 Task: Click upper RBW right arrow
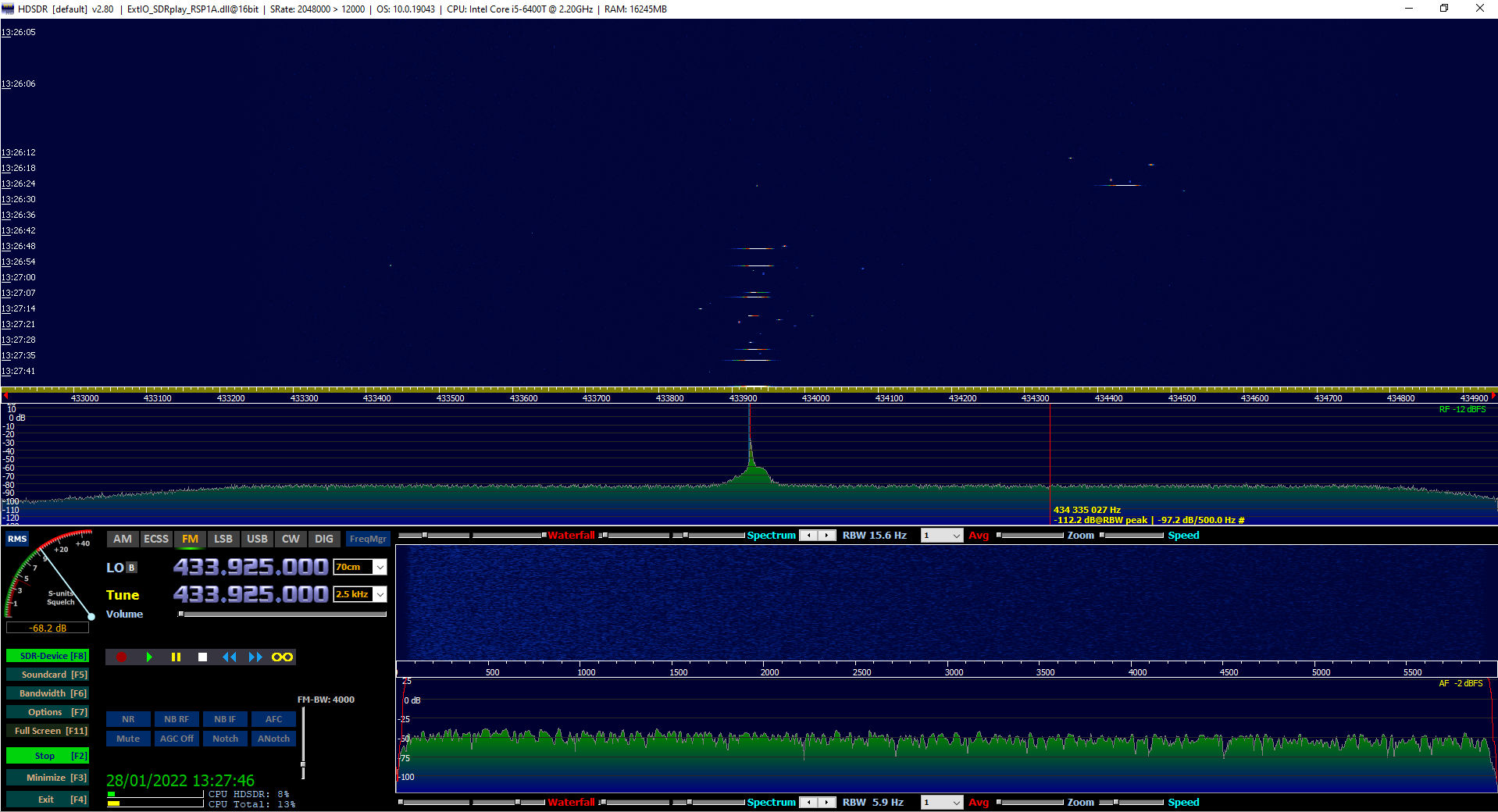coord(827,536)
